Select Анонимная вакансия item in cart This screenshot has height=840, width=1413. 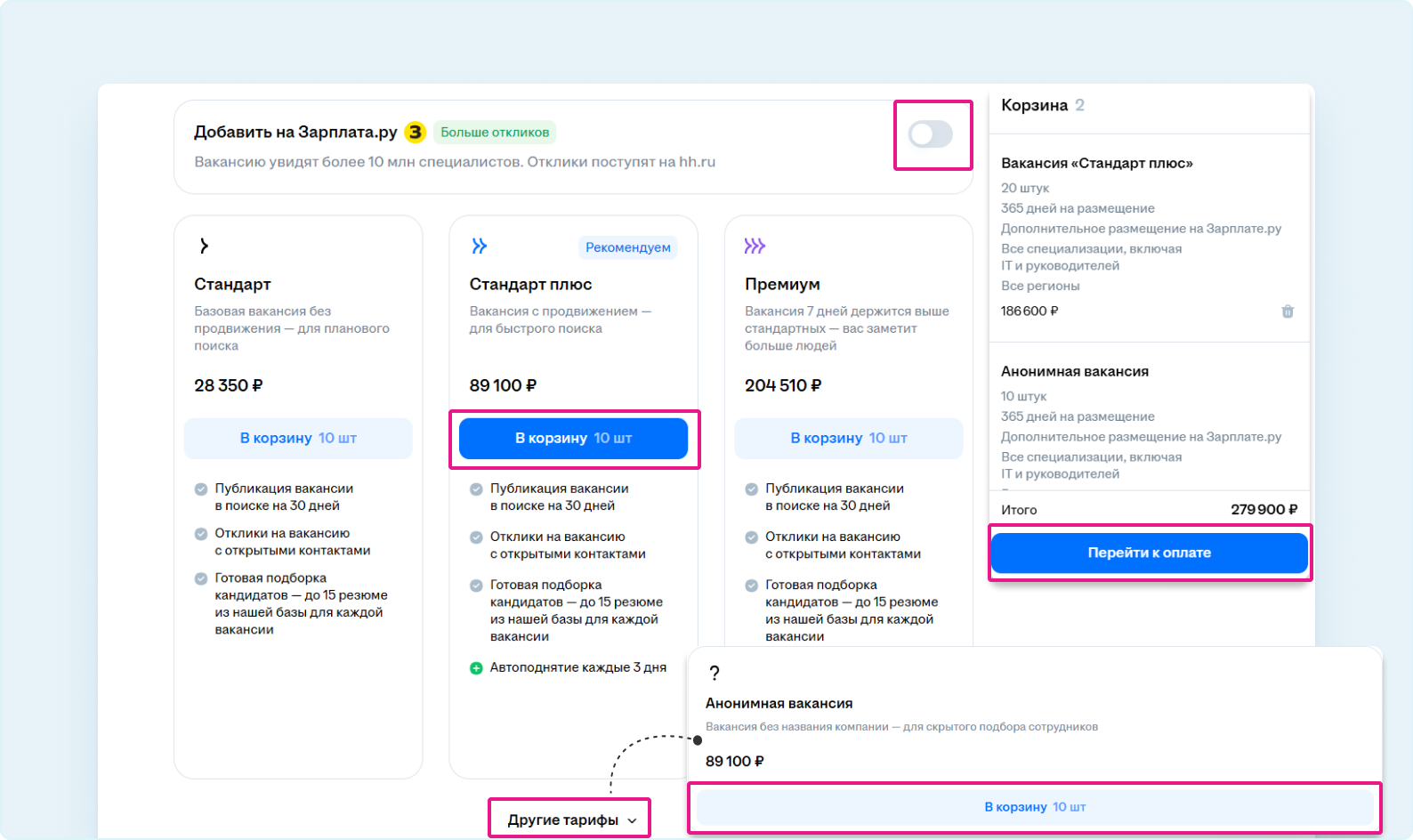coord(1074,372)
